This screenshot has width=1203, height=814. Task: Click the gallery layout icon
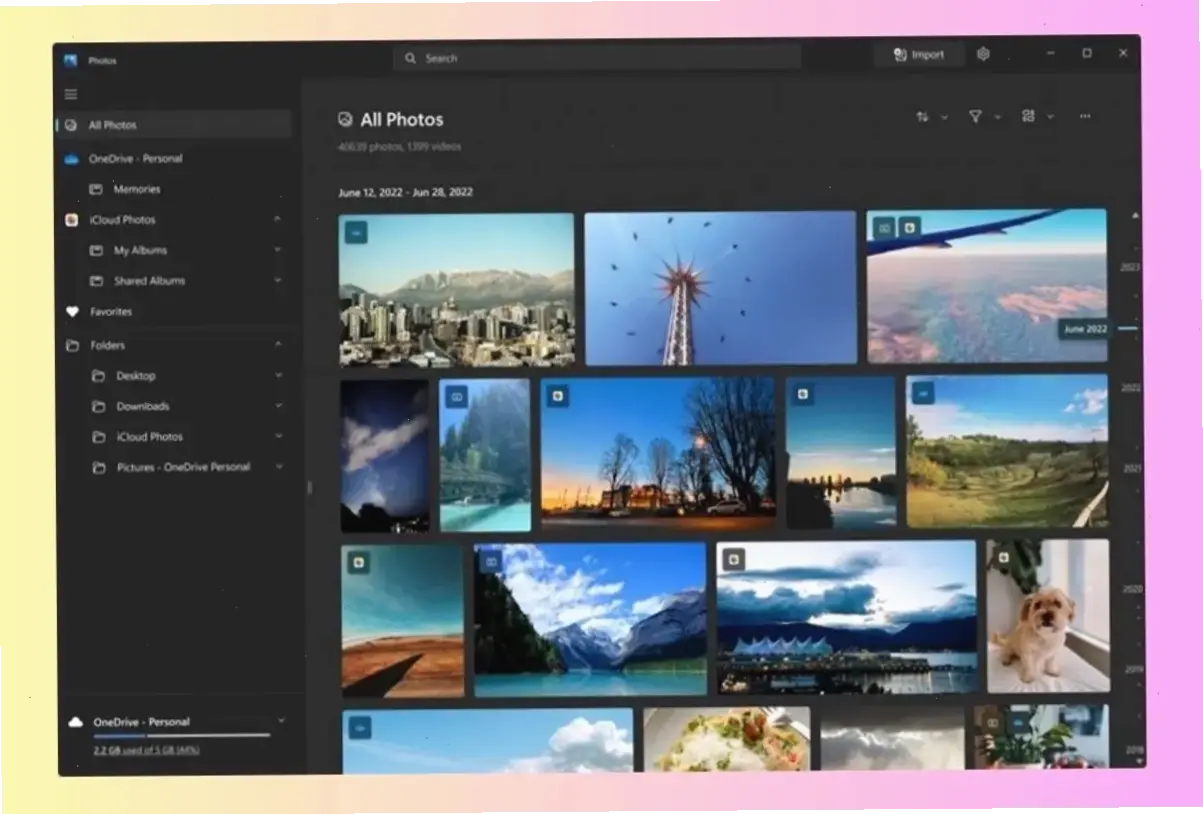point(1028,117)
